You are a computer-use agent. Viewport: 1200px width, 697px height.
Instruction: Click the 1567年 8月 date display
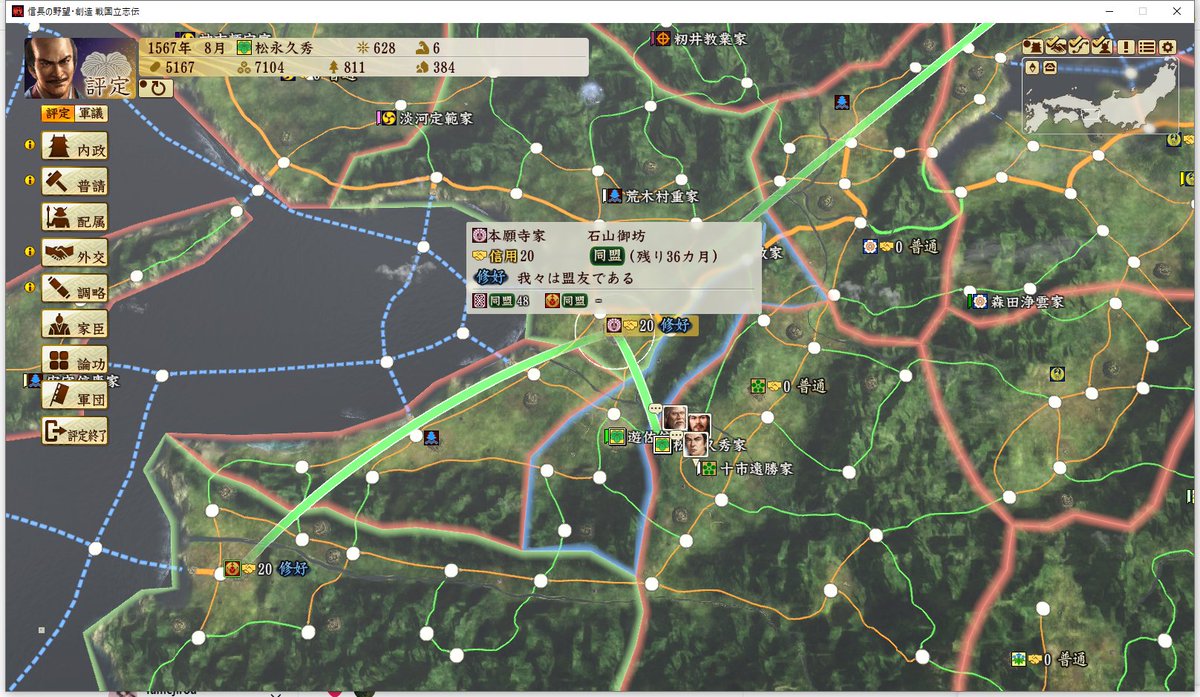click(186, 48)
